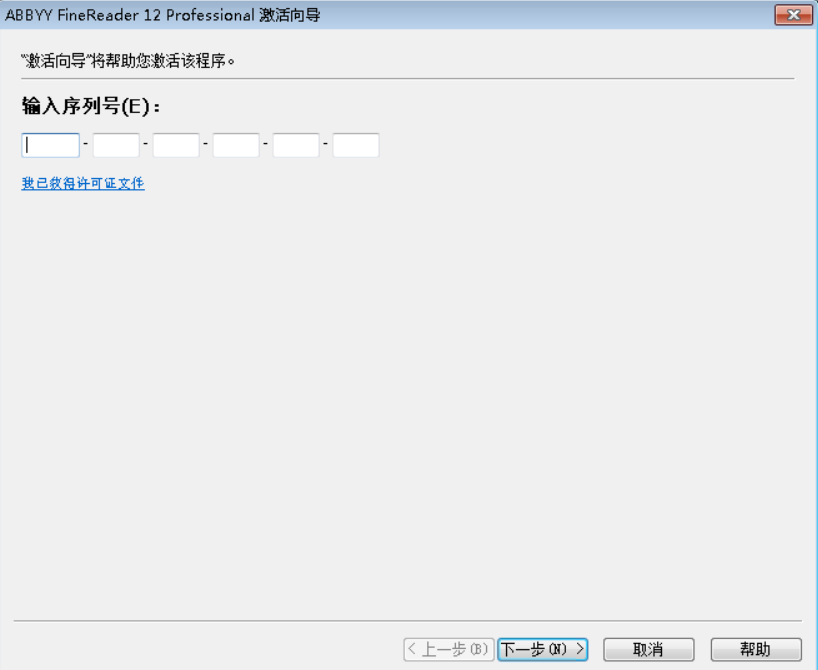Click the 输入序列号(E) heading label
The width and height of the screenshot is (818, 670).
[91, 106]
